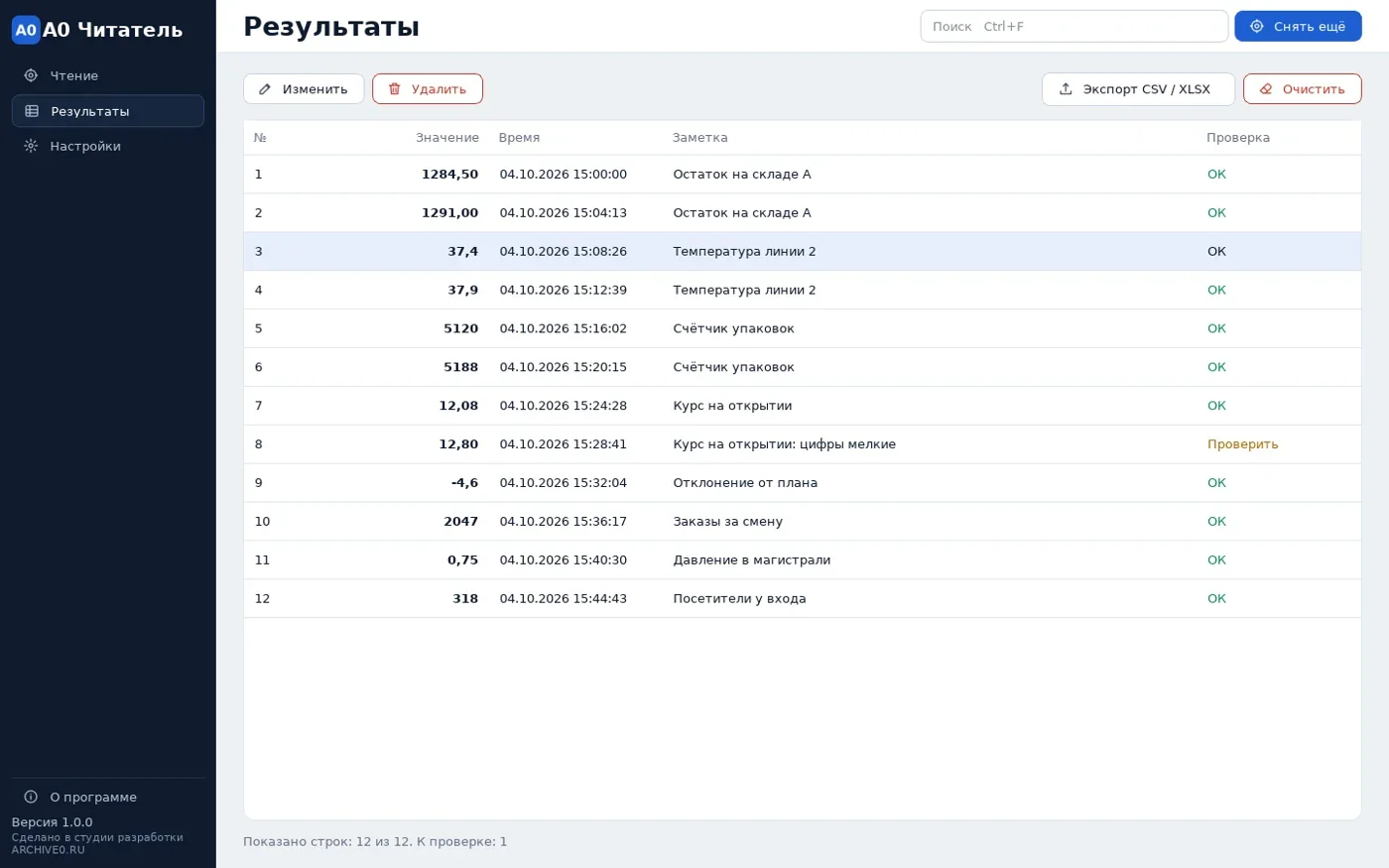Screen dimensions: 1389x868
Task: Open О программе in the sidebar
Action: click(108, 797)
